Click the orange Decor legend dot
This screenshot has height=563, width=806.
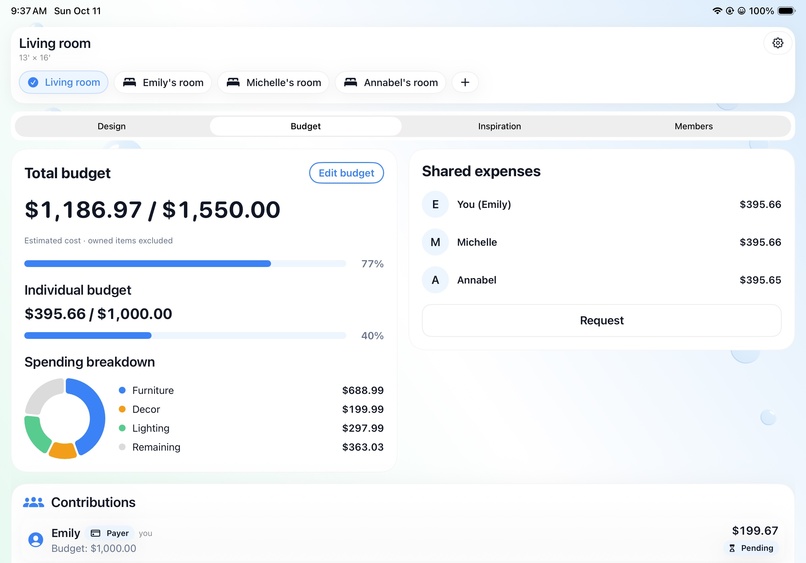coord(122,409)
